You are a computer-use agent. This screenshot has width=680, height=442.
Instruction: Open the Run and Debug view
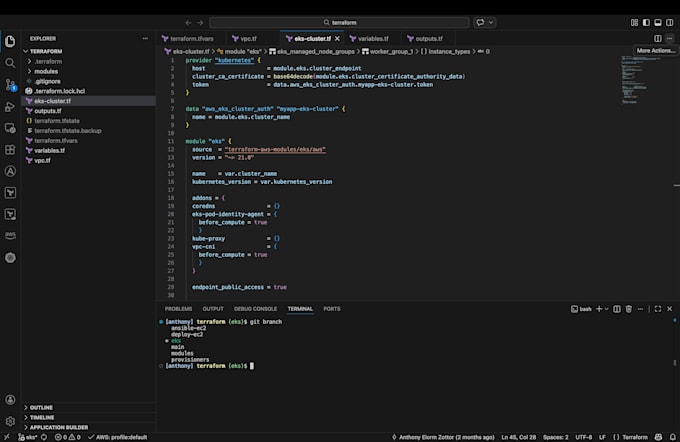click(10, 107)
